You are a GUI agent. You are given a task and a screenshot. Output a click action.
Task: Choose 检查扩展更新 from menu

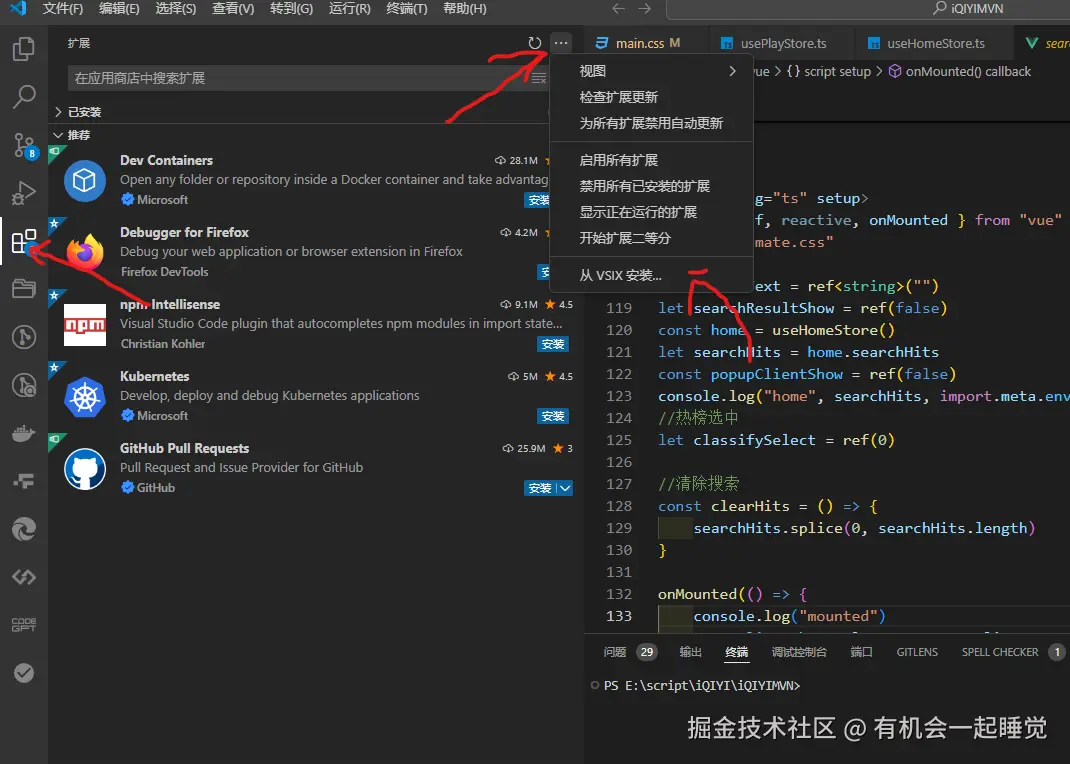coord(651,97)
